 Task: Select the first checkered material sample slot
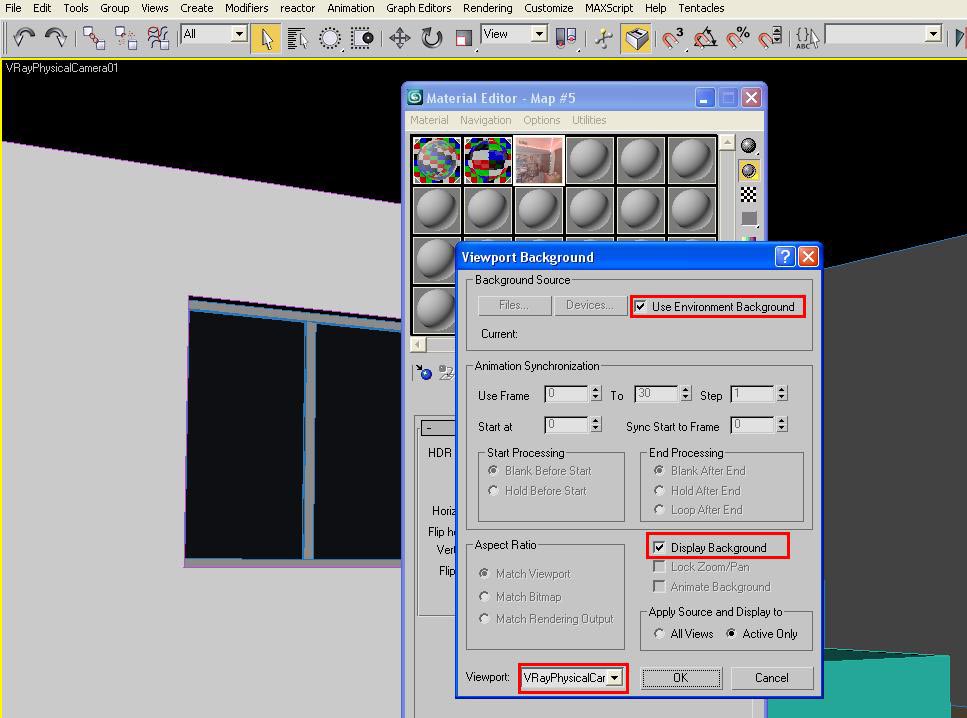[437, 160]
